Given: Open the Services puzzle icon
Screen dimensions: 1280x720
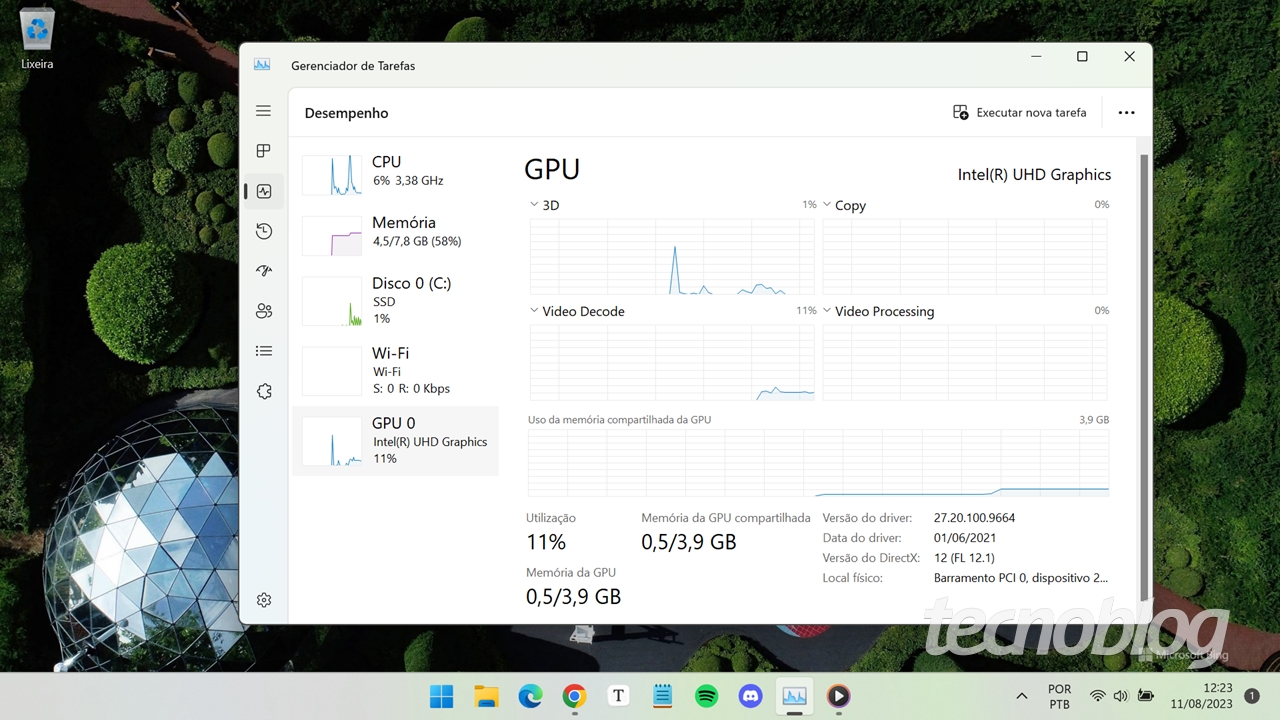Looking at the screenshot, I should point(264,391).
